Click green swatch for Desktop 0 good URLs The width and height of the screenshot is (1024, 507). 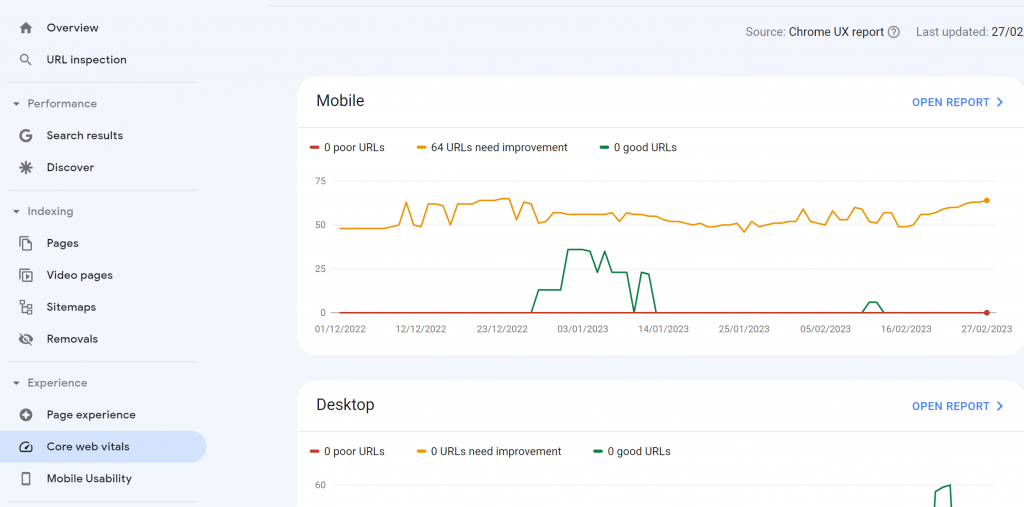point(598,451)
